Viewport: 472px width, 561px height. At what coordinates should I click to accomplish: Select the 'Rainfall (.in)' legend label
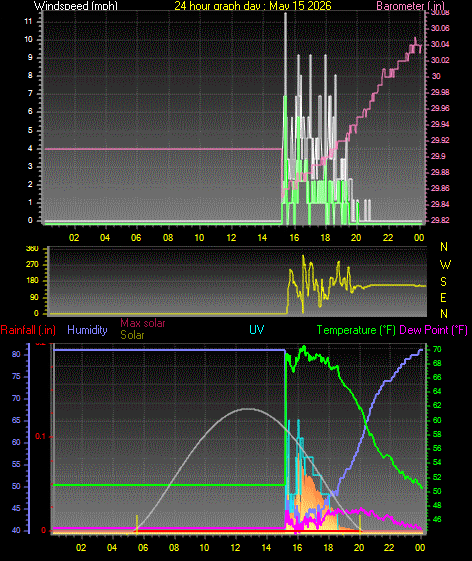pos(28,330)
